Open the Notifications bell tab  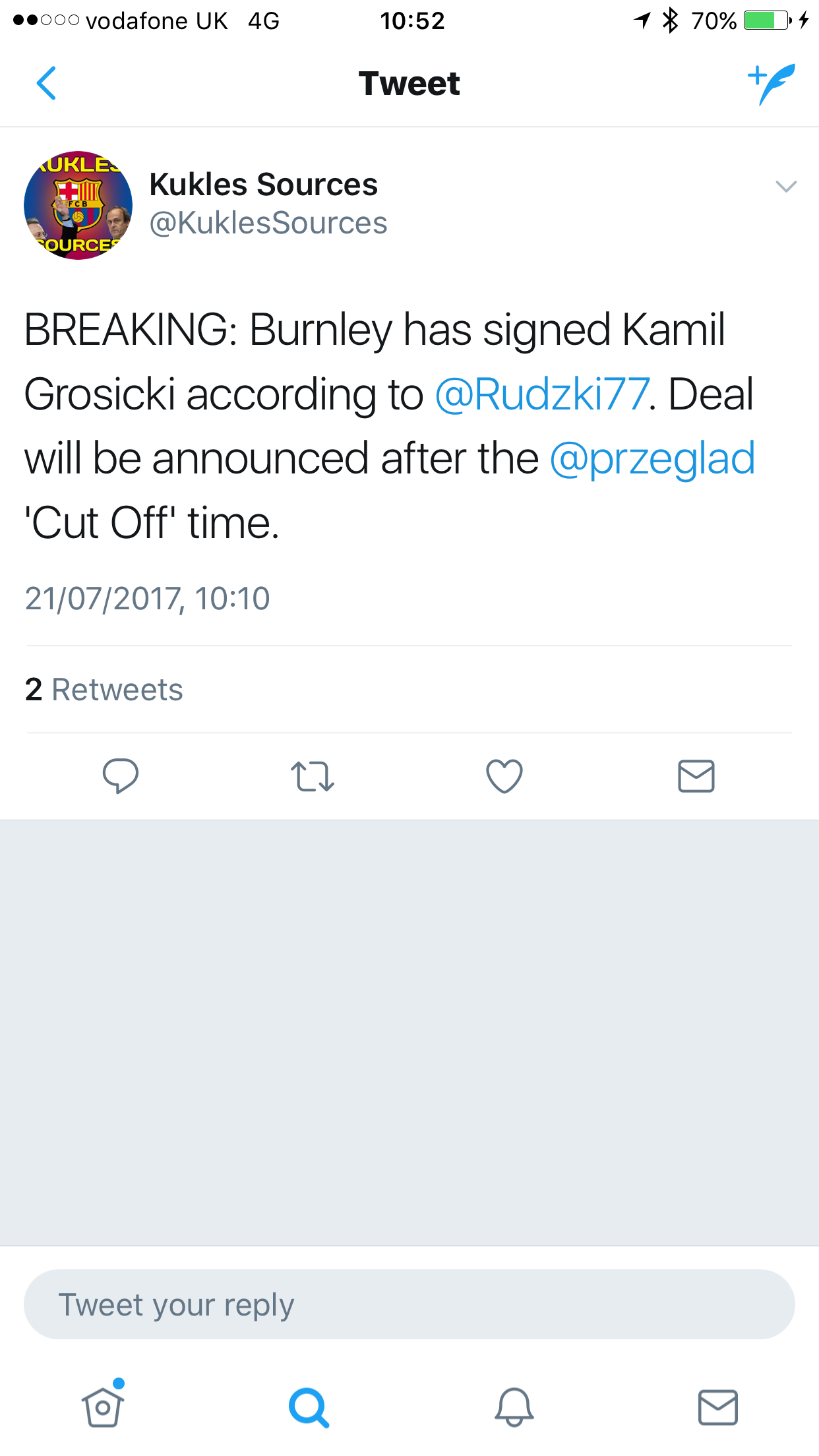point(514,1407)
